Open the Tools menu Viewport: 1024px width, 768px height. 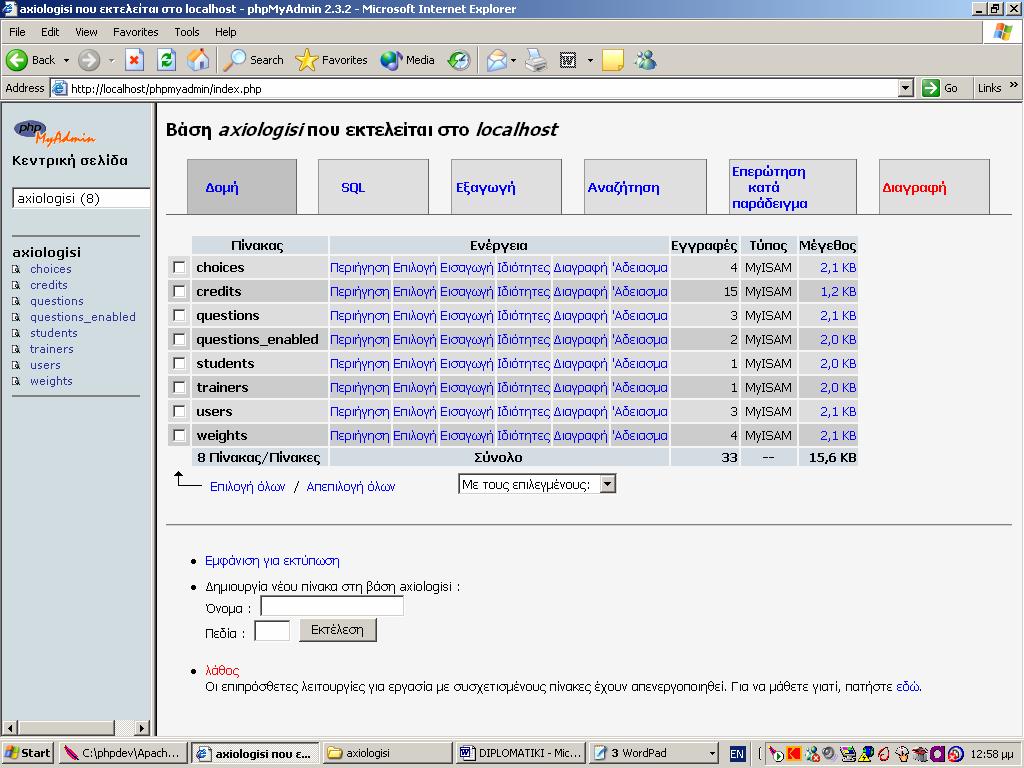point(187,32)
